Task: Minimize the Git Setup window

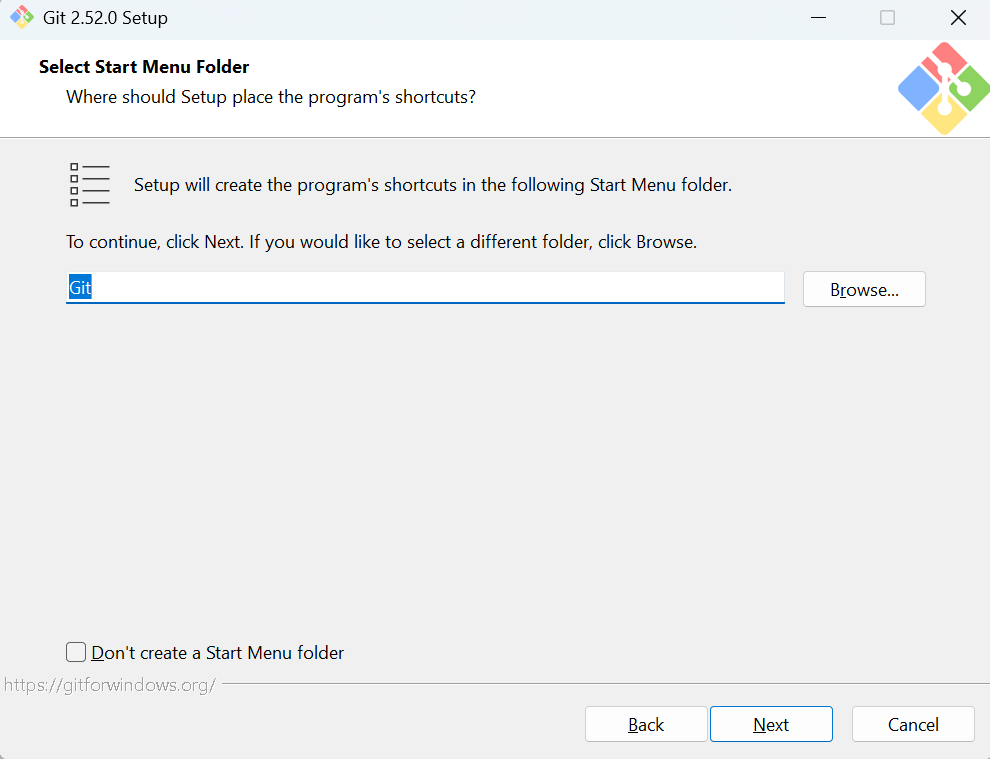Action: [x=818, y=18]
